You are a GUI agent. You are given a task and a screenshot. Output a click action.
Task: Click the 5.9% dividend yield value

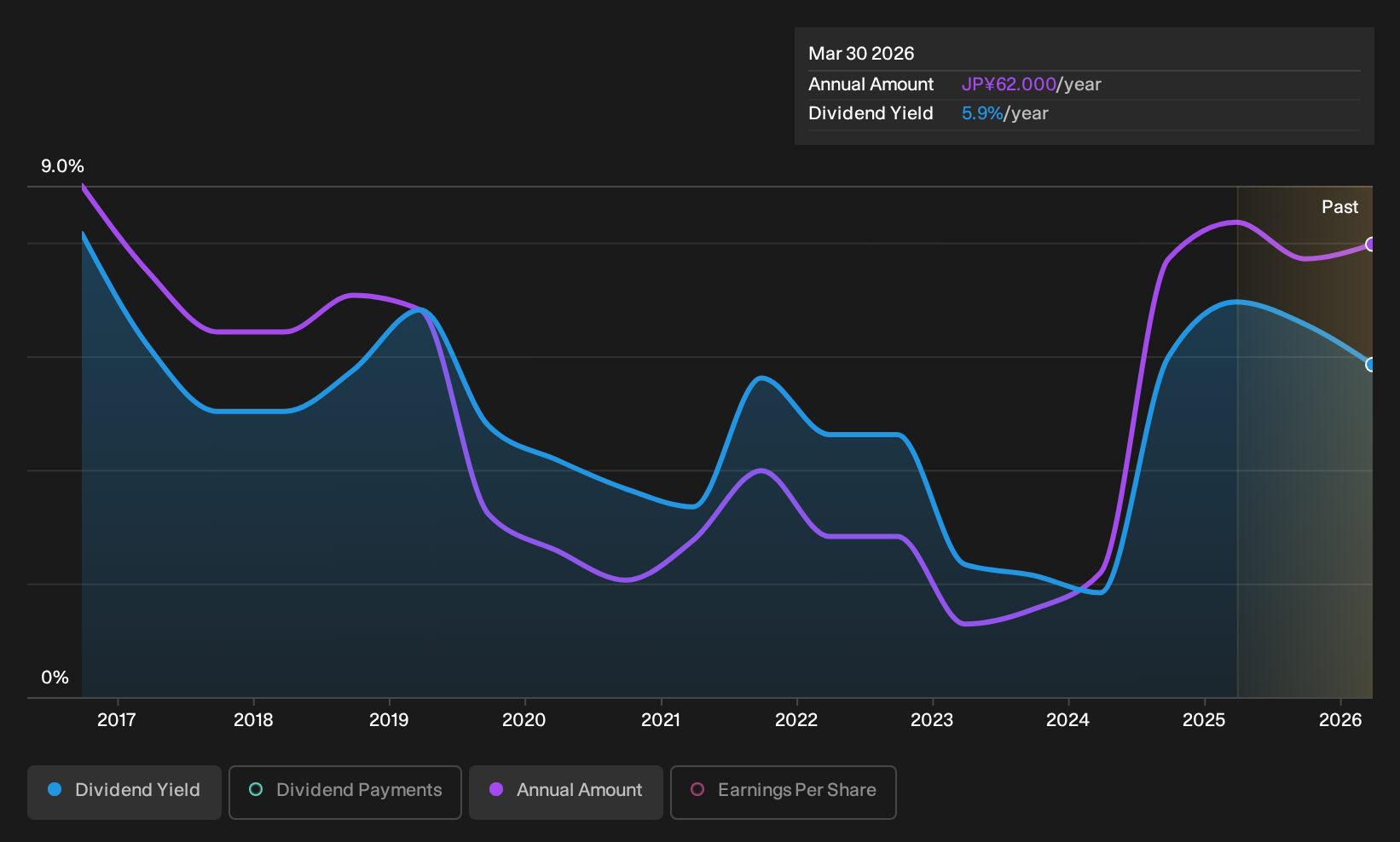pyautogui.click(x=982, y=113)
